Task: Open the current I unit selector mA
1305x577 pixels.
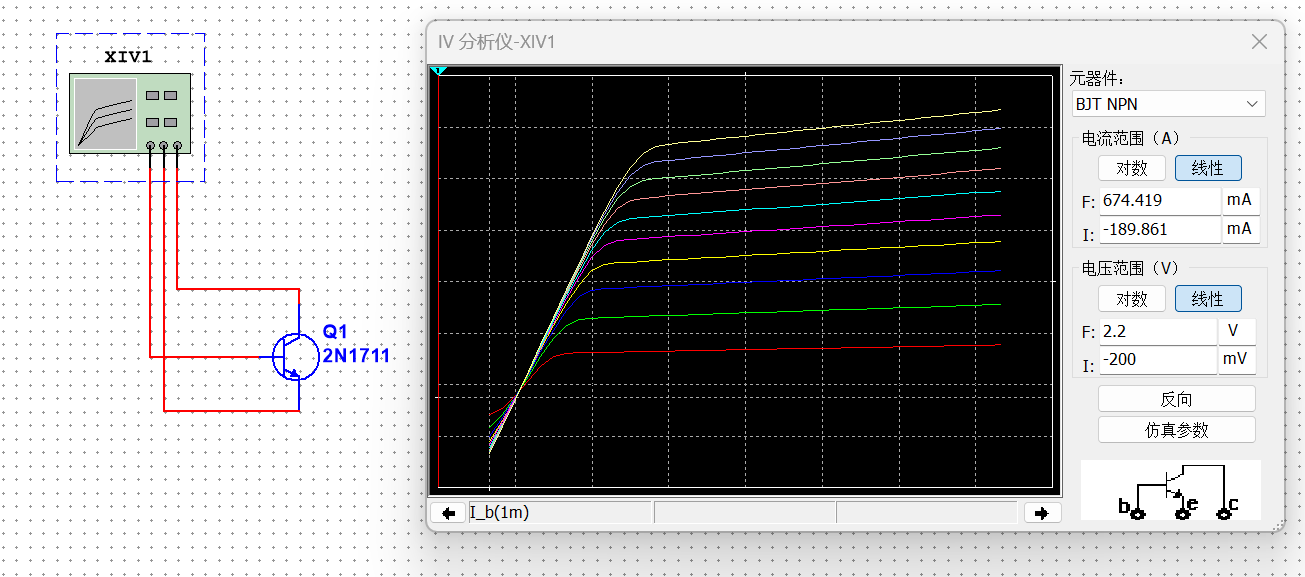Action: [1240, 229]
